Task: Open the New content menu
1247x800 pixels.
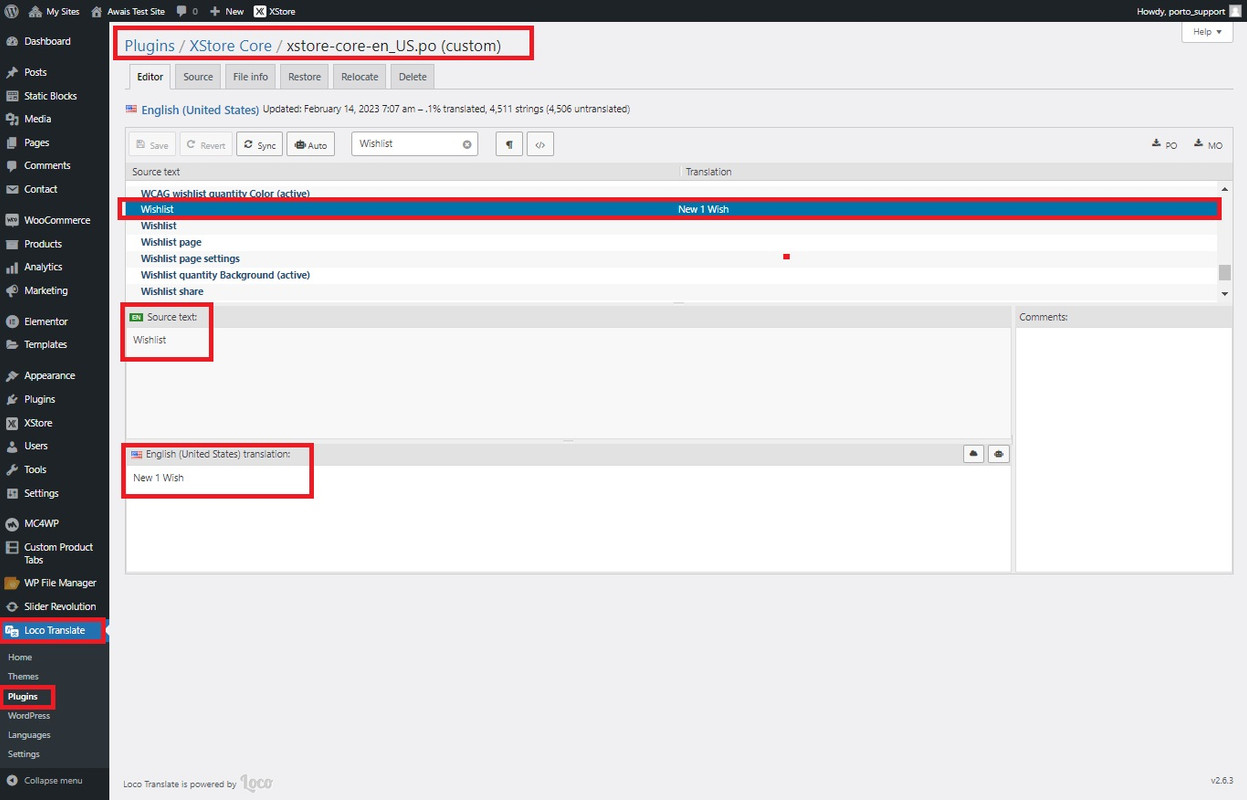Action: pos(227,11)
